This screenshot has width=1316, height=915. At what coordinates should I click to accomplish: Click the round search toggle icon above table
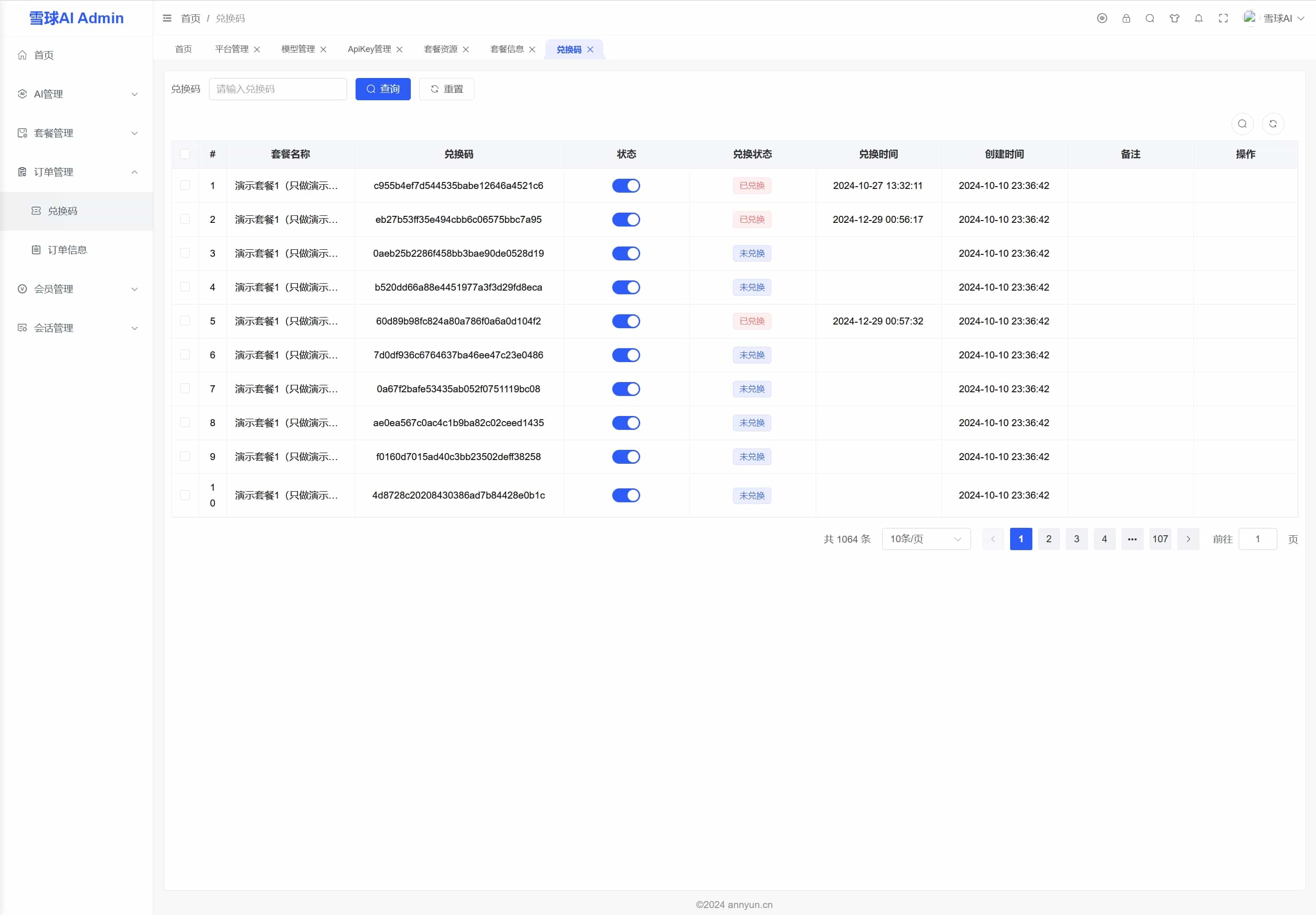(x=1242, y=124)
